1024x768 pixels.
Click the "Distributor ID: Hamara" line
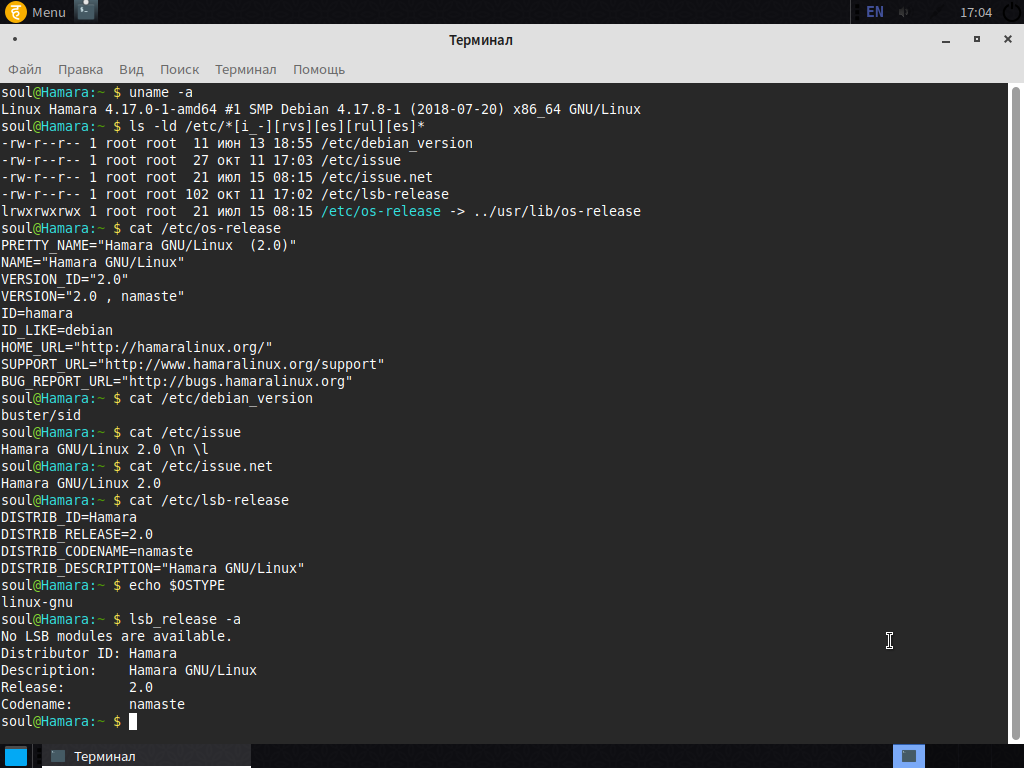coord(89,652)
